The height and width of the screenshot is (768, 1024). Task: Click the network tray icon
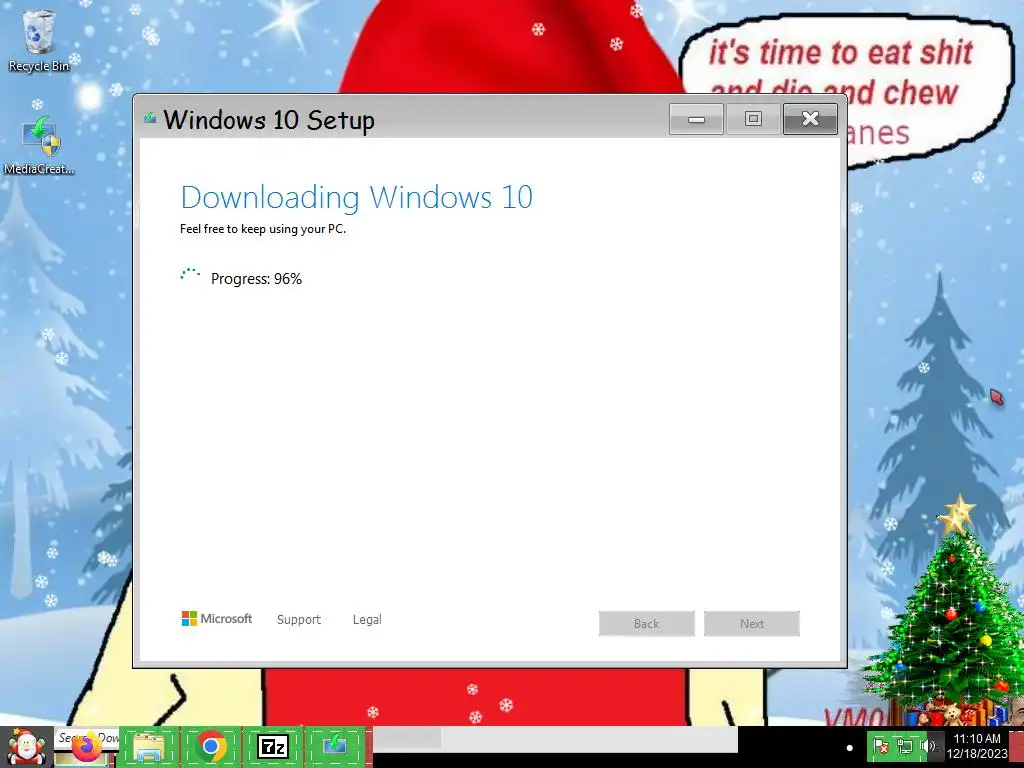904,746
